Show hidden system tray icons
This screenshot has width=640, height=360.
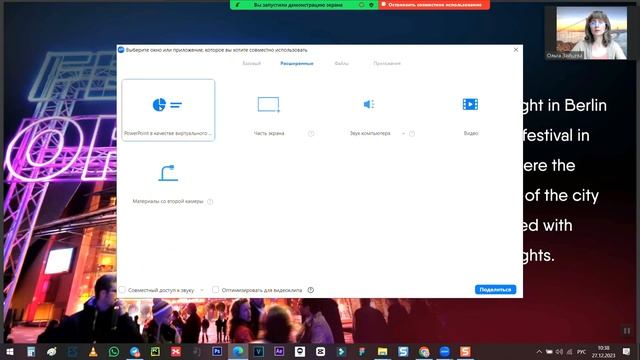[539, 351]
